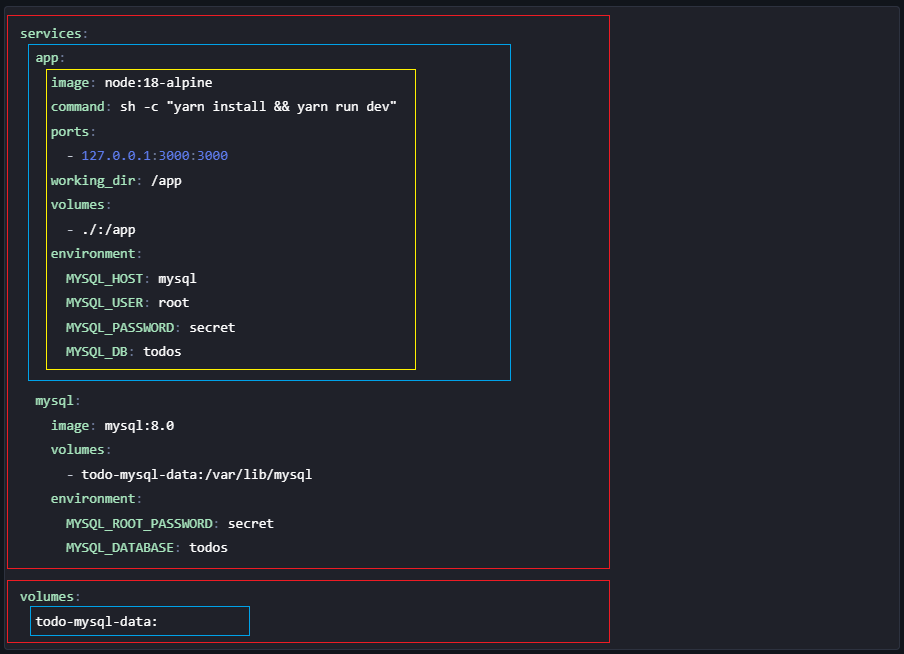Click the MYSQL_ROOT_PASSWORD key
Viewport: 904px width, 654px height.
click(x=139, y=523)
